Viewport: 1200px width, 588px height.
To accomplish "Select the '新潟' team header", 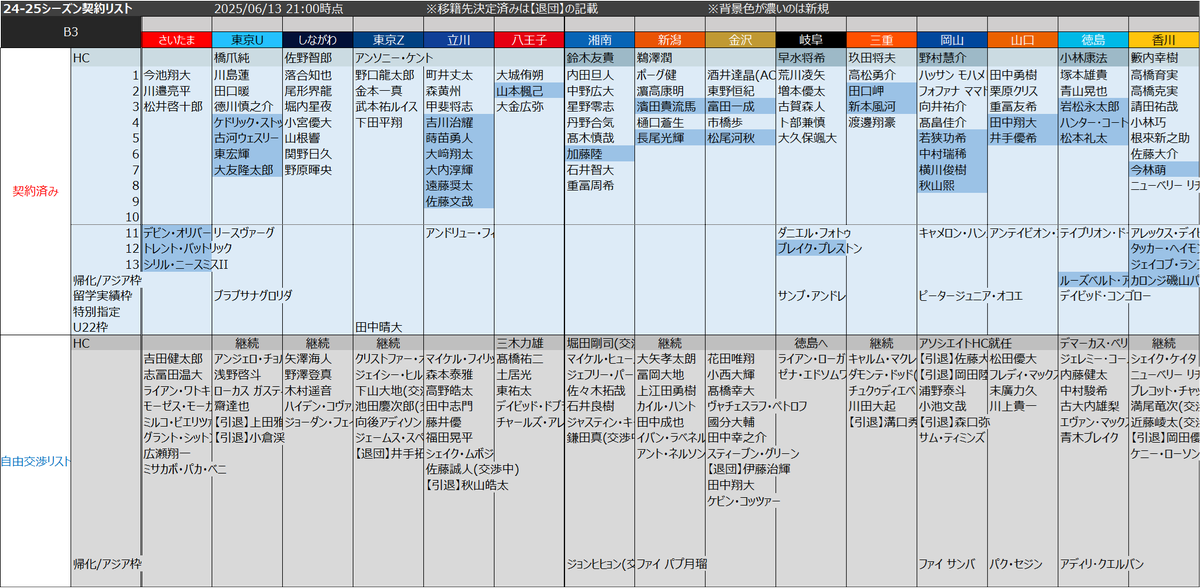I will pyautogui.click(x=669, y=40).
